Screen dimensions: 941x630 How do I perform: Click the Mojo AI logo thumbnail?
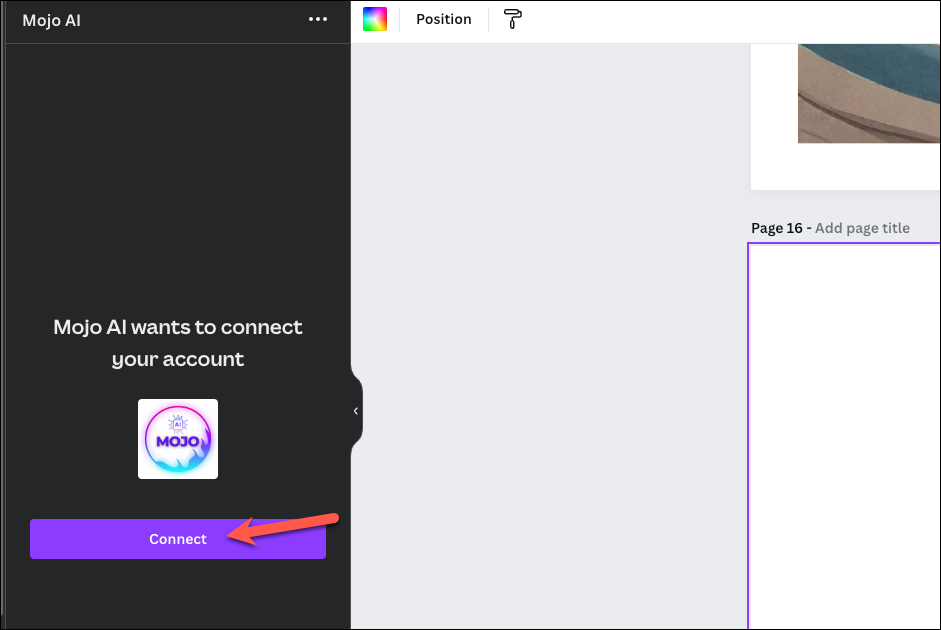point(178,439)
